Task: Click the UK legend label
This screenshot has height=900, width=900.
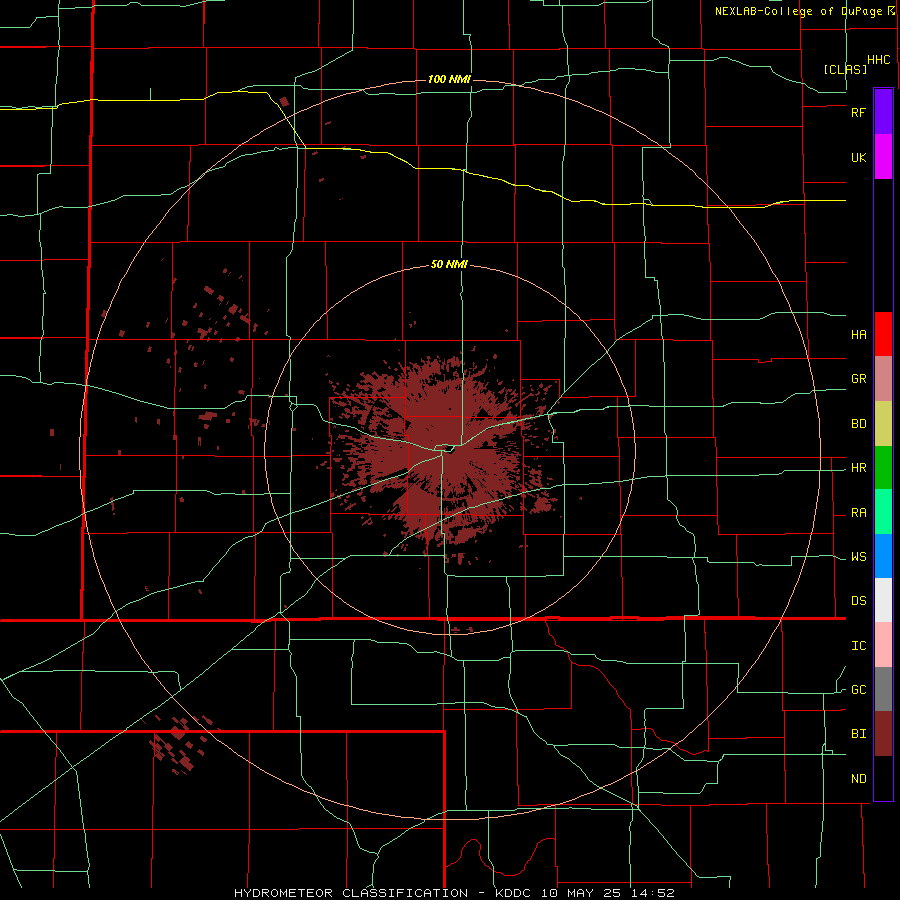Action: click(x=858, y=157)
